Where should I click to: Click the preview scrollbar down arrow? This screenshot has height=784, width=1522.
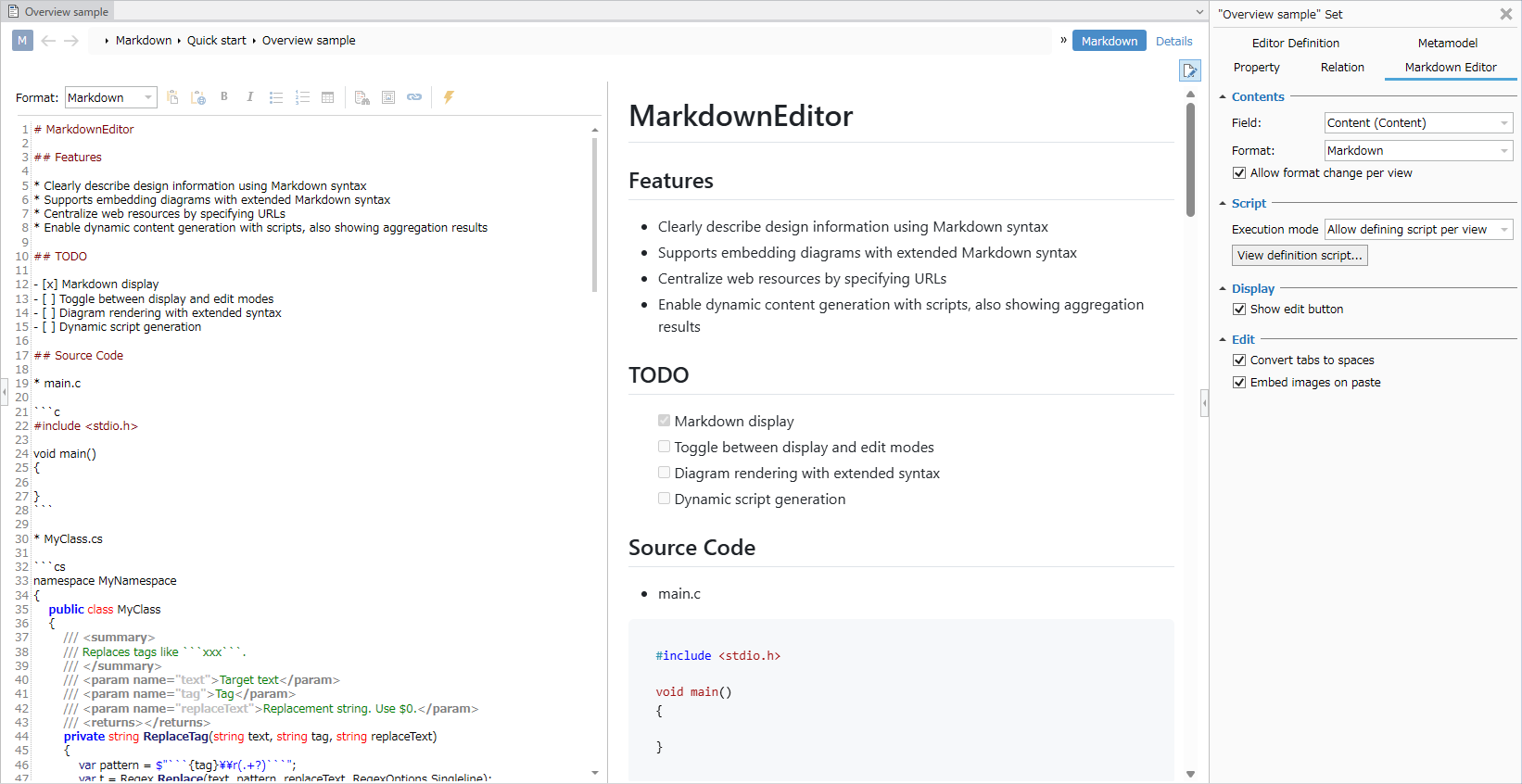1190,774
